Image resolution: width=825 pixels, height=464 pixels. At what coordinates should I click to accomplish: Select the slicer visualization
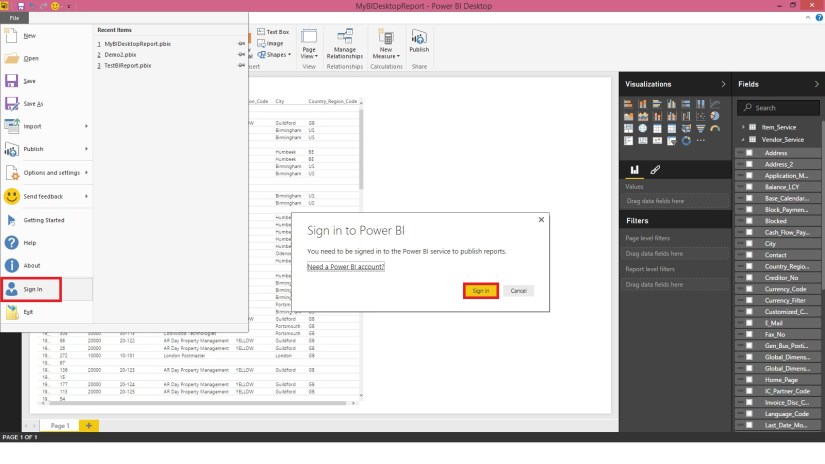tap(671, 140)
